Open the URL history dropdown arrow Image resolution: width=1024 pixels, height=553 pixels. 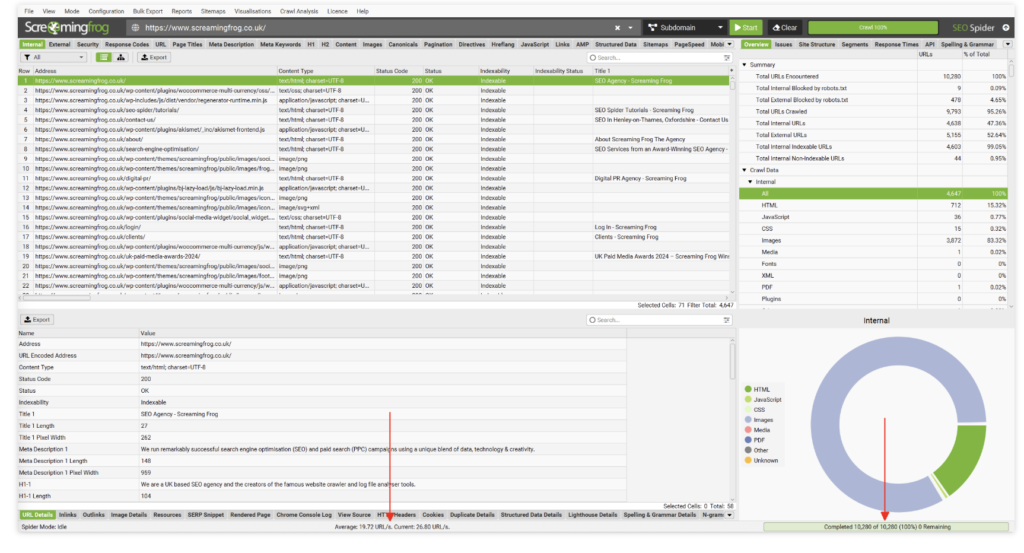pos(630,28)
